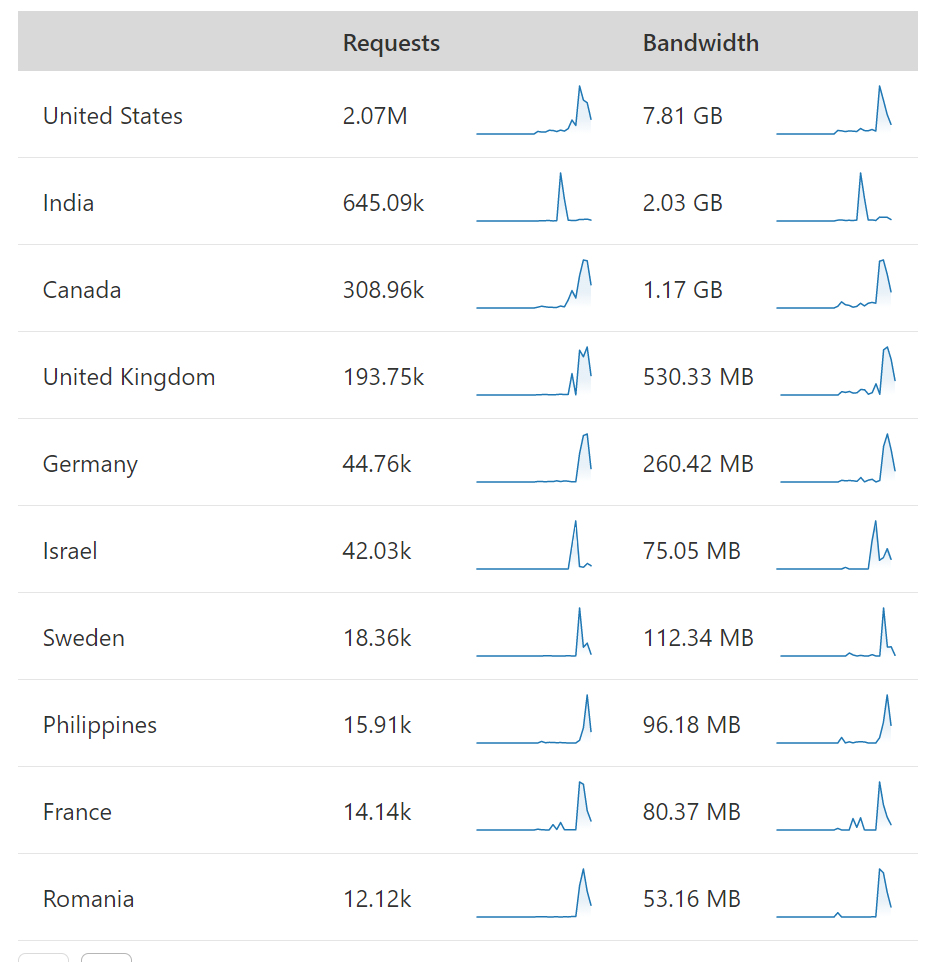949x962 pixels.
Task: Click United States bandwidth value 7.81 GB
Action: (x=682, y=116)
